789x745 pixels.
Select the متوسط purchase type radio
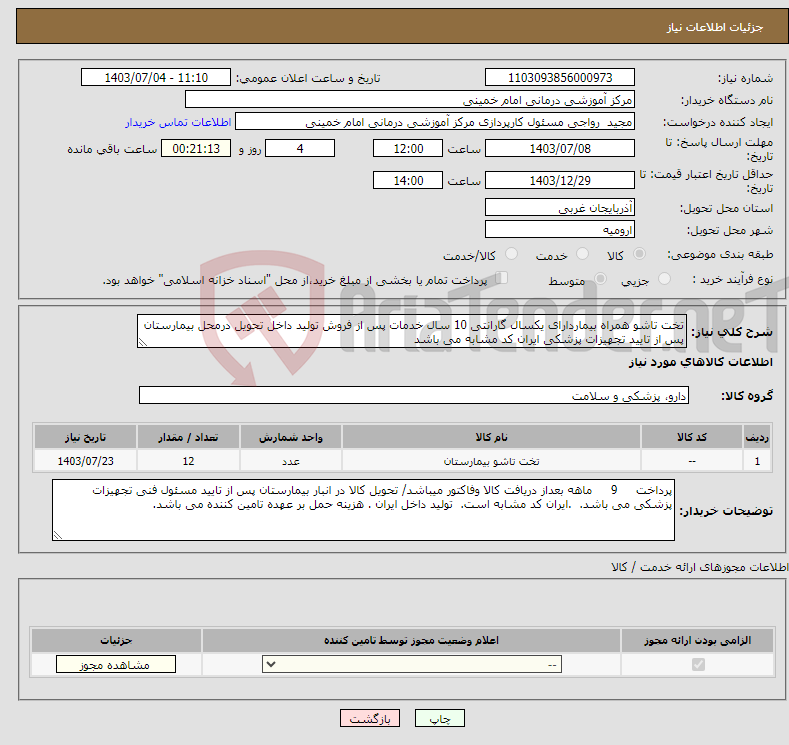[600, 279]
